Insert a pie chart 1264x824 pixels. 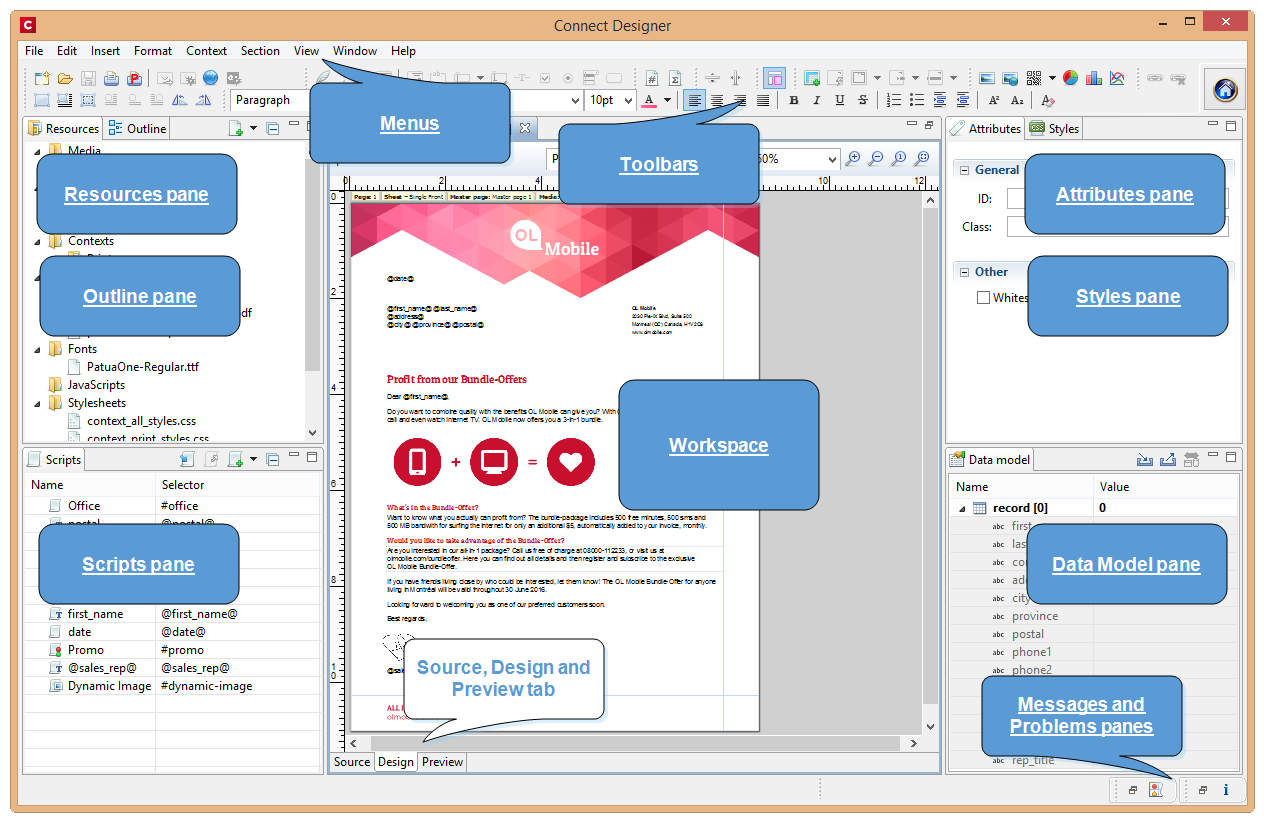tap(1070, 78)
